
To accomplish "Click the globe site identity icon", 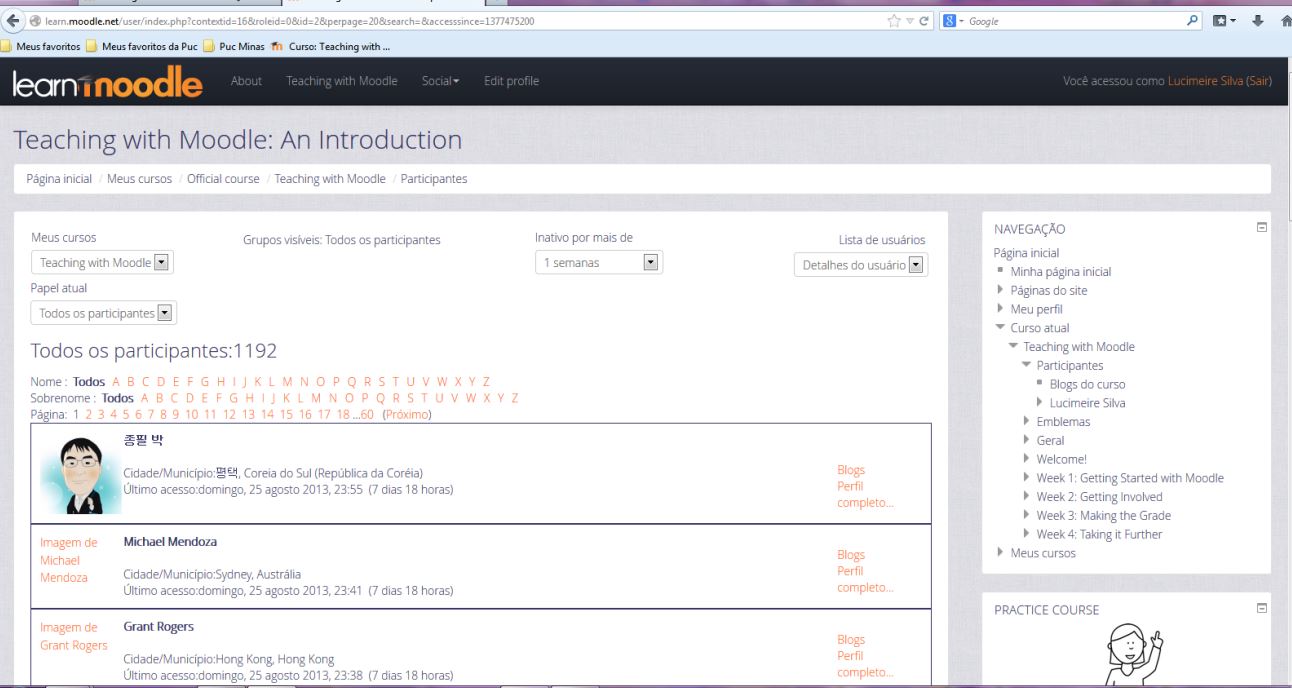I will click(35, 22).
